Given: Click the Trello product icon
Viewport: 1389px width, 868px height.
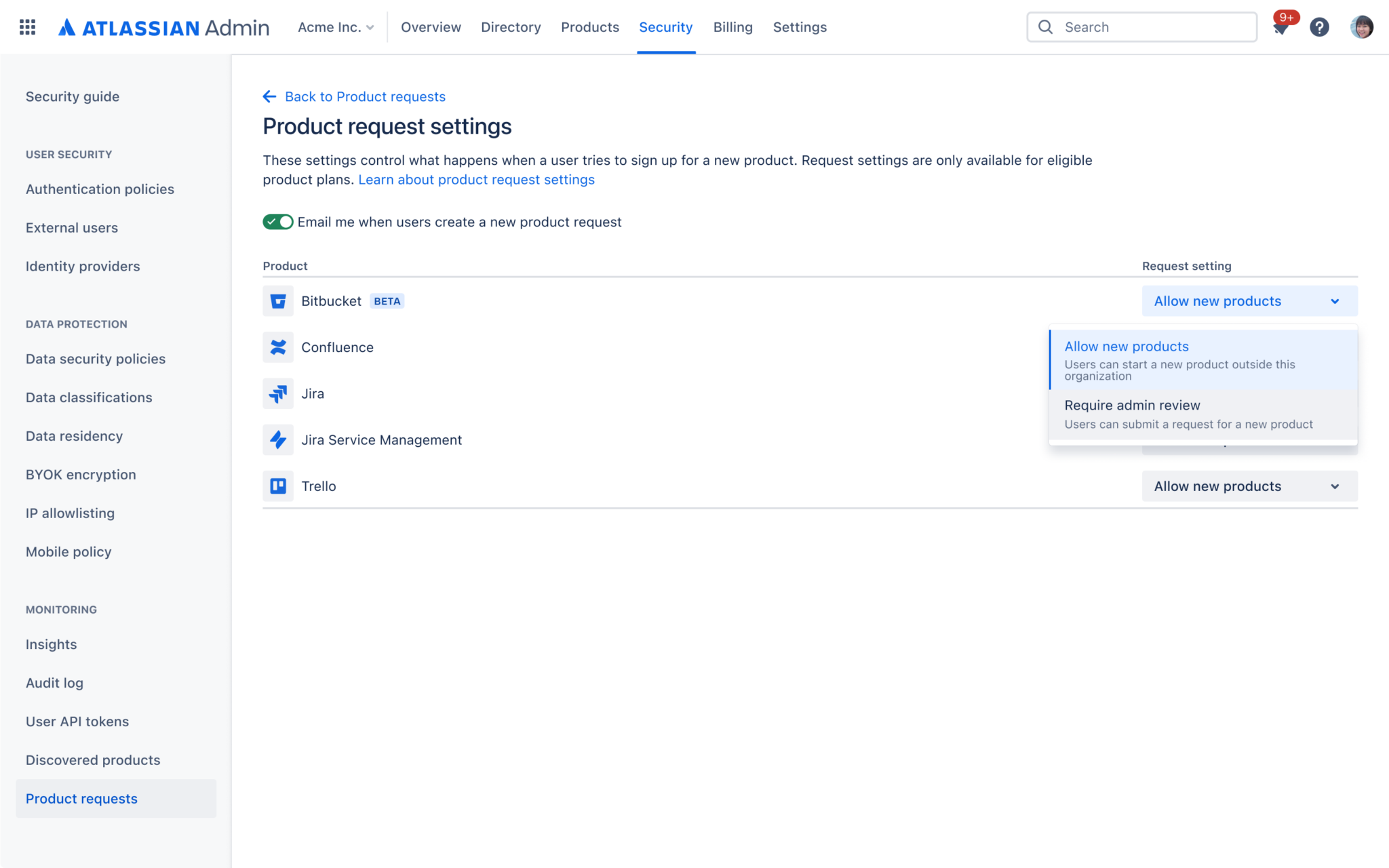Looking at the screenshot, I should [279, 486].
